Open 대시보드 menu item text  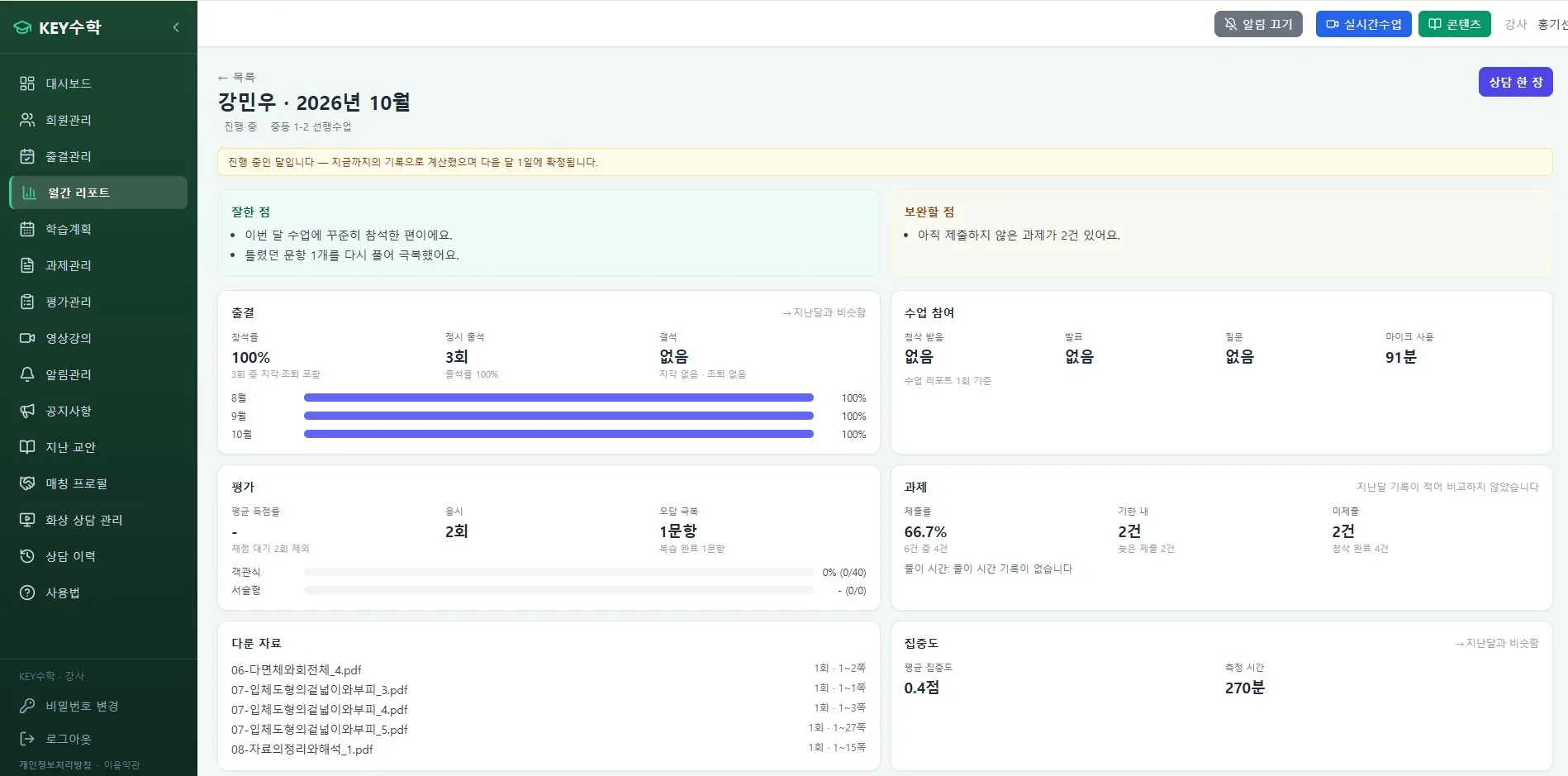point(69,83)
